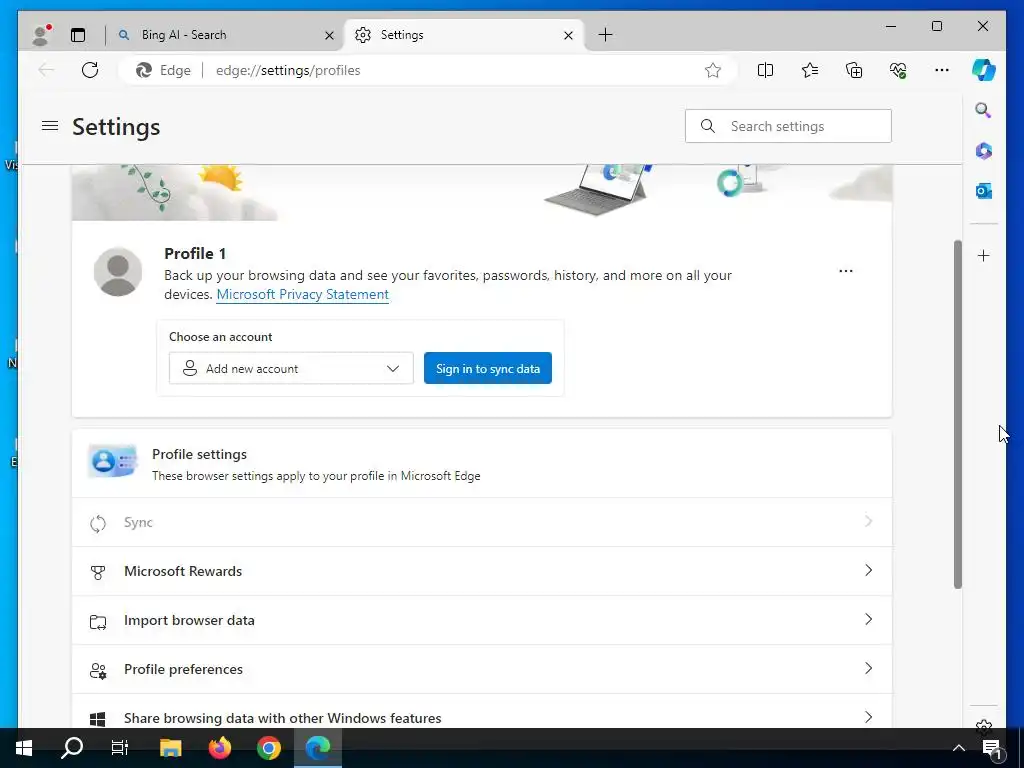Viewport: 1024px width, 768px height.
Task: Launch Chrome from taskbar
Action: click(268, 748)
